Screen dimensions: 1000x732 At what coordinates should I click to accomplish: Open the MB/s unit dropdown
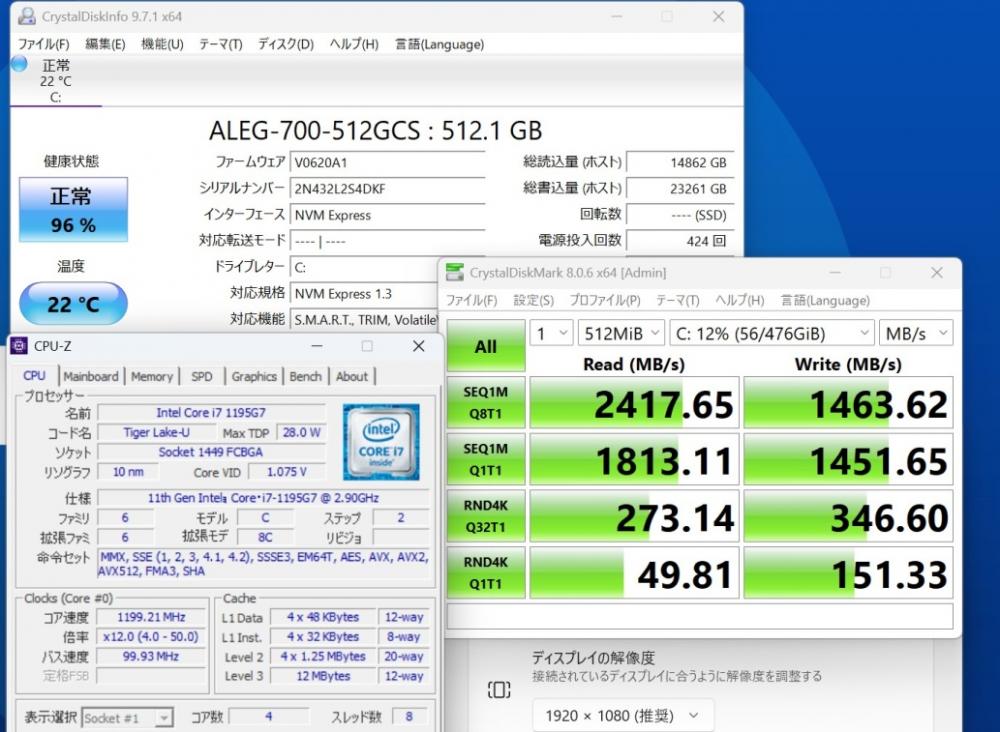pyautogui.click(x=916, y=333)
